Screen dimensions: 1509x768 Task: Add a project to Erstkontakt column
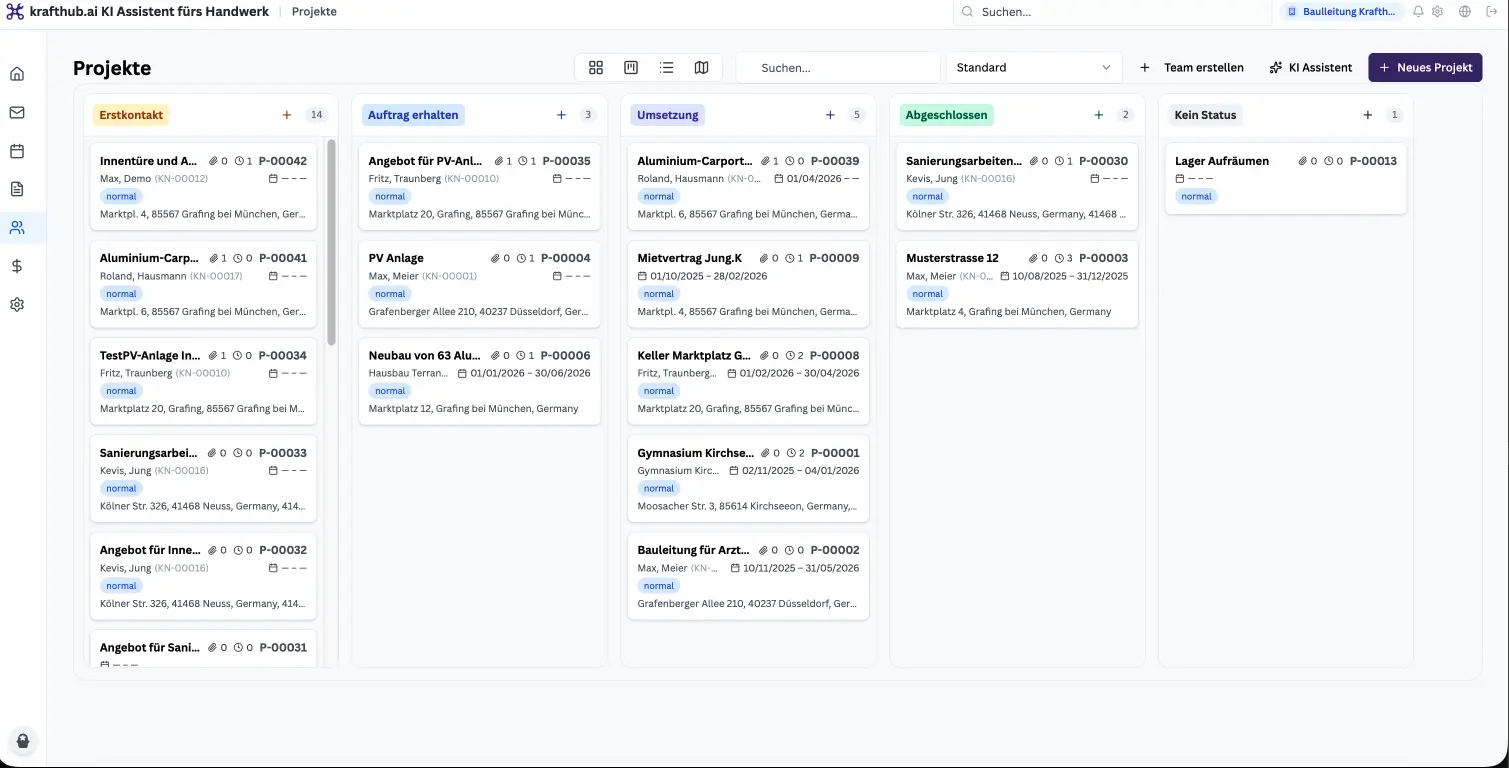coord(287,115)
